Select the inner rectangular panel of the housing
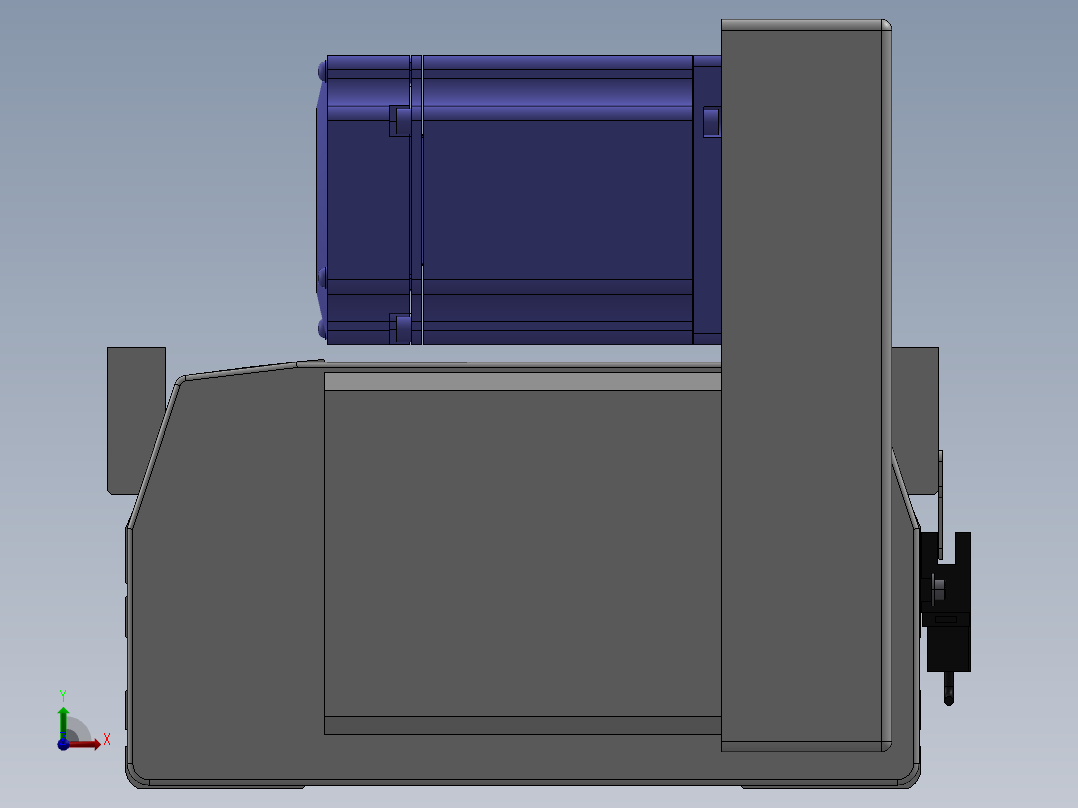 coord(522,554)
